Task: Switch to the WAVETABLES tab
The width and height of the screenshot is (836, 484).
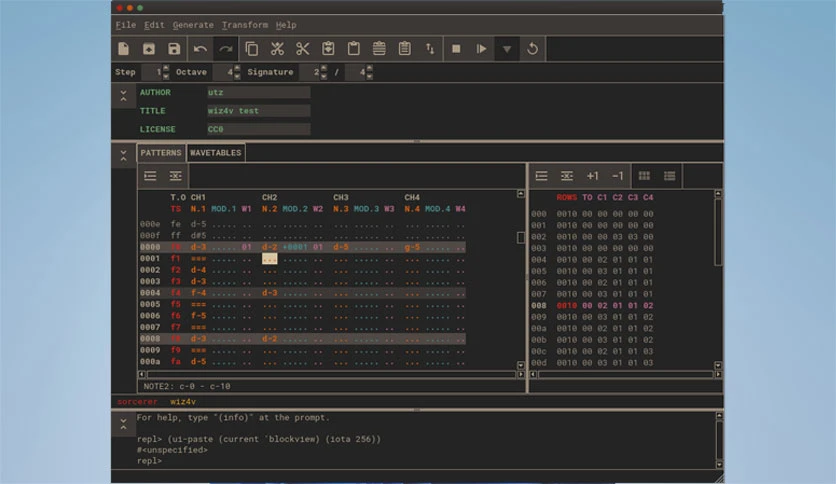Action: coord(216,153)
